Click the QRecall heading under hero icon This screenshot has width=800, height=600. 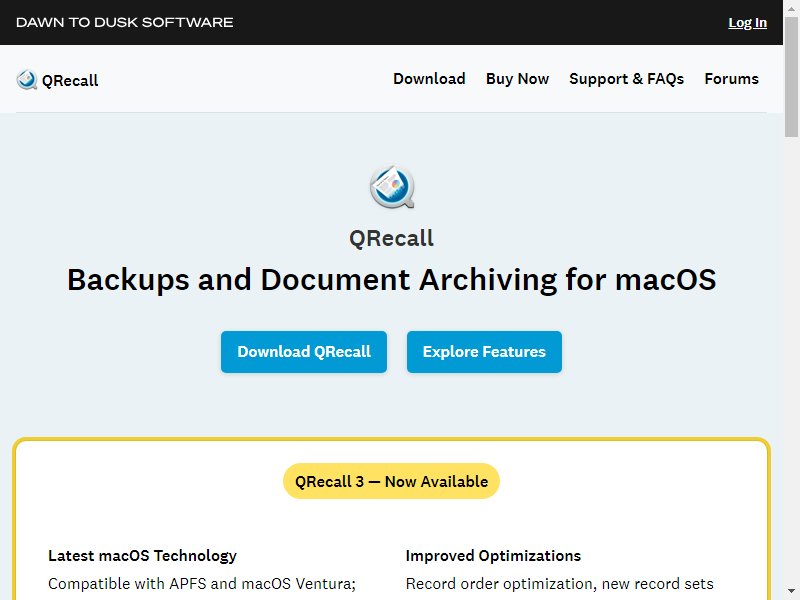[391, 238]
